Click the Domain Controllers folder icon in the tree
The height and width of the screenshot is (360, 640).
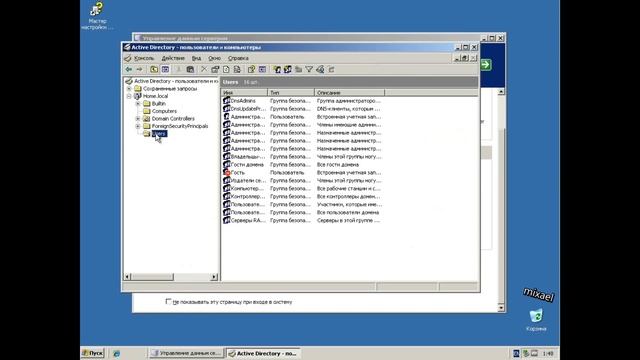147,118
